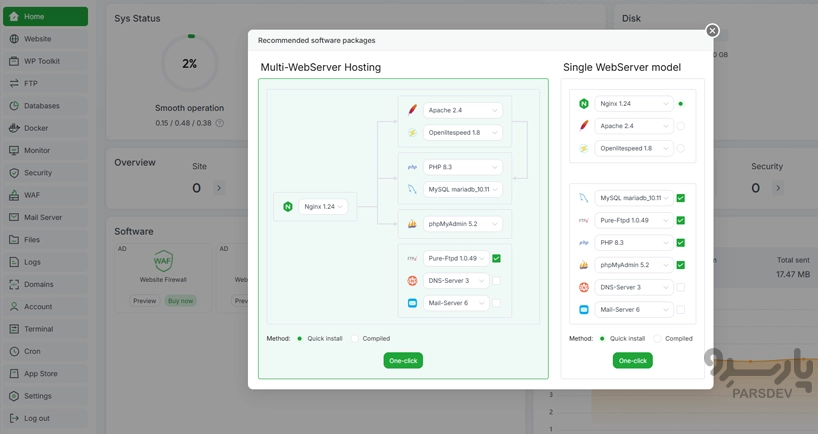Go to Mail Server in sidebar
818x434 pixels.
coord(43,217)
